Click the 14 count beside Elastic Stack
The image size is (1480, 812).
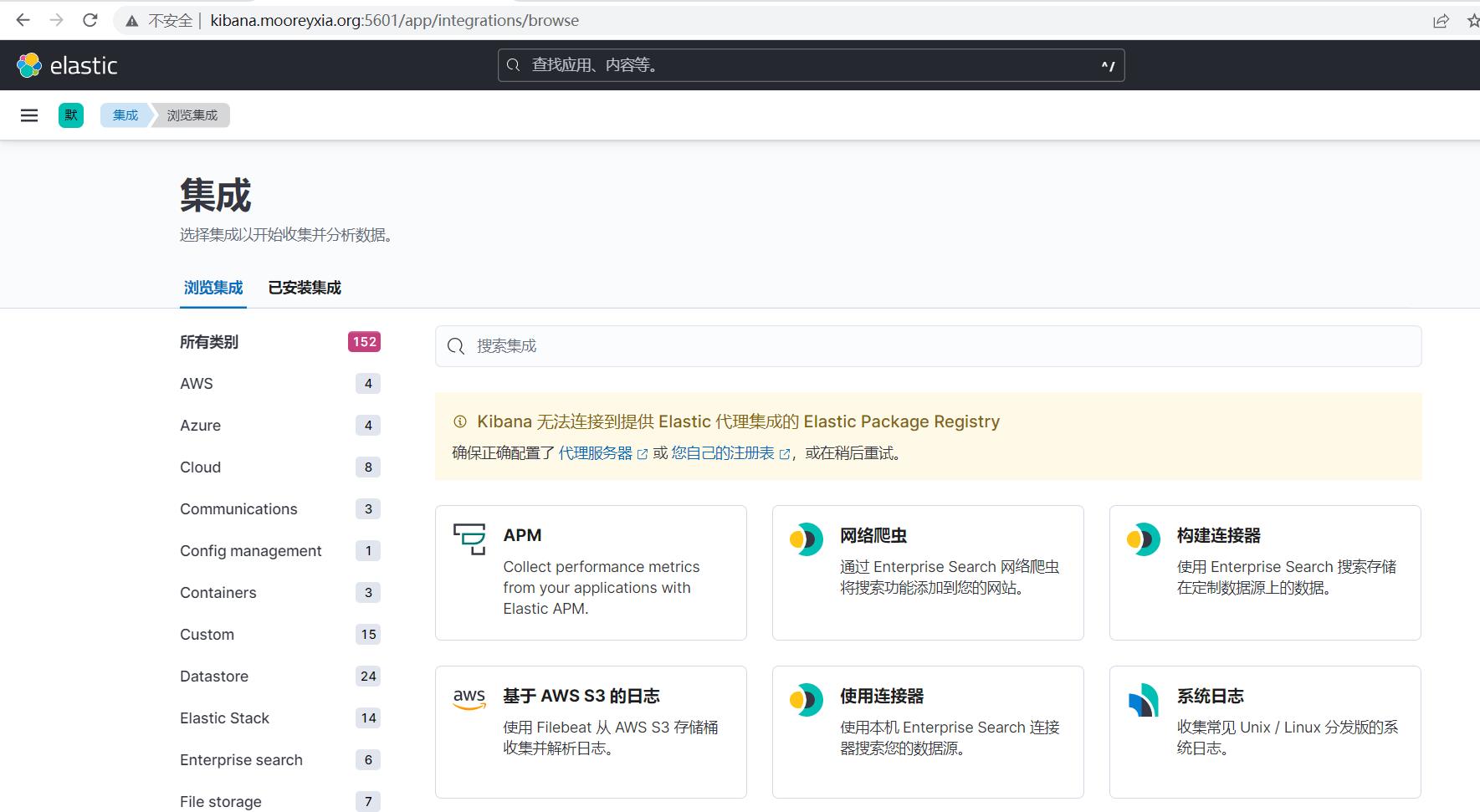pyautogui.click(x=368, y=718)
